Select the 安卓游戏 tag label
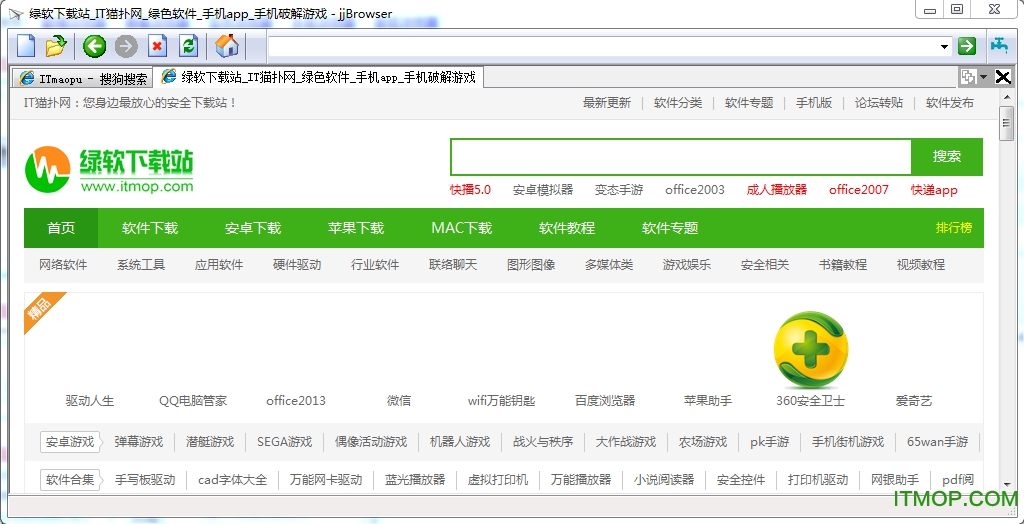 tap(69, 442)
